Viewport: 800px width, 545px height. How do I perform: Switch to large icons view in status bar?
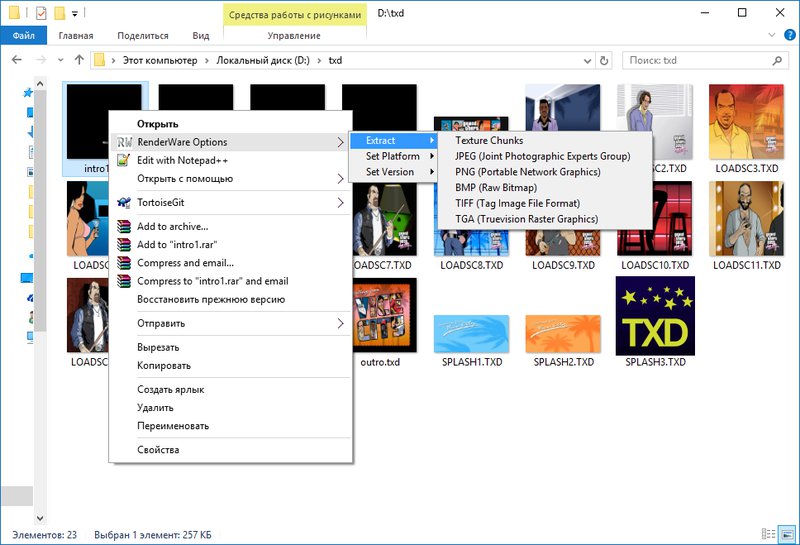[788, 534]
